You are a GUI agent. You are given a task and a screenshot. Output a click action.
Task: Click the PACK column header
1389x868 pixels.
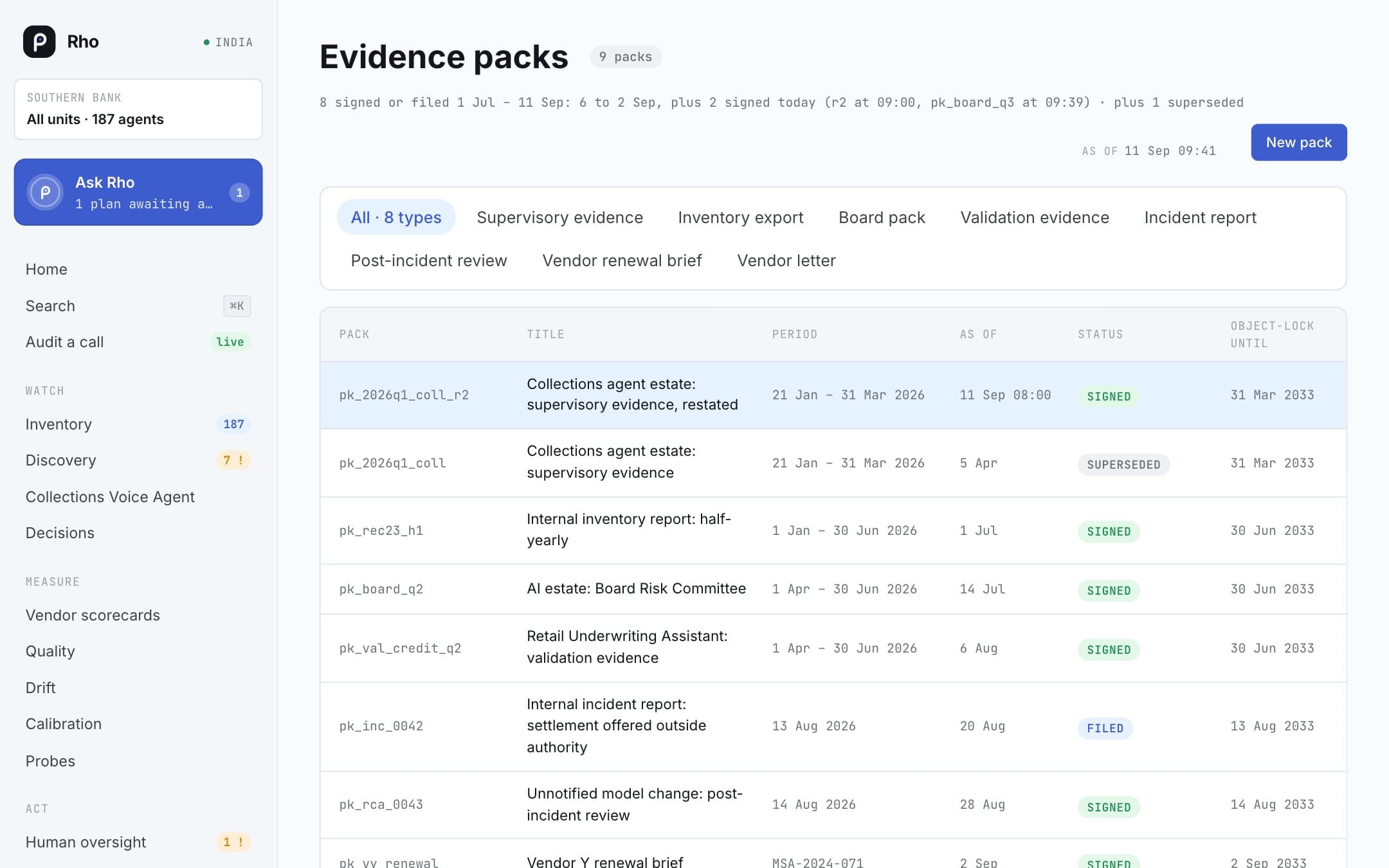(354, 334)
